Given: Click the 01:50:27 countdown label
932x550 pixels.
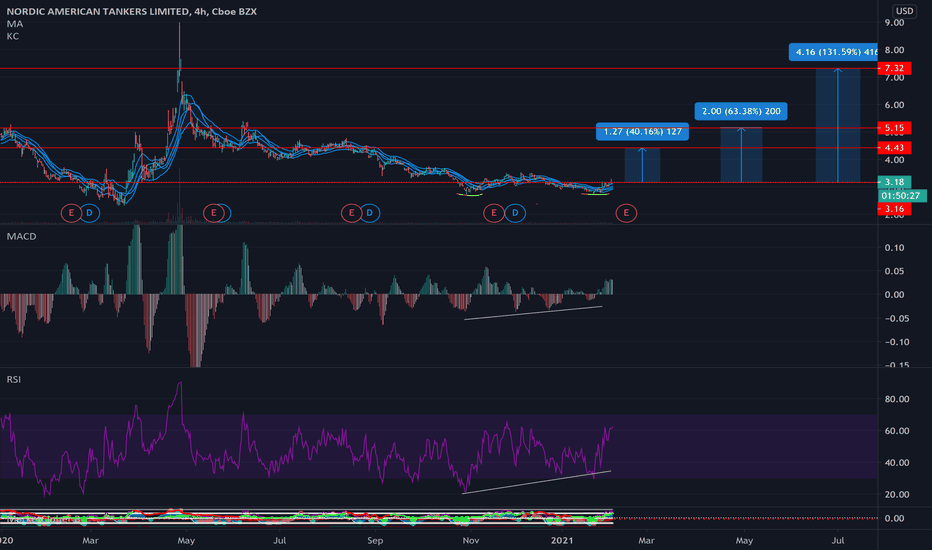Looking at the screenshot, I should point(901,196).
